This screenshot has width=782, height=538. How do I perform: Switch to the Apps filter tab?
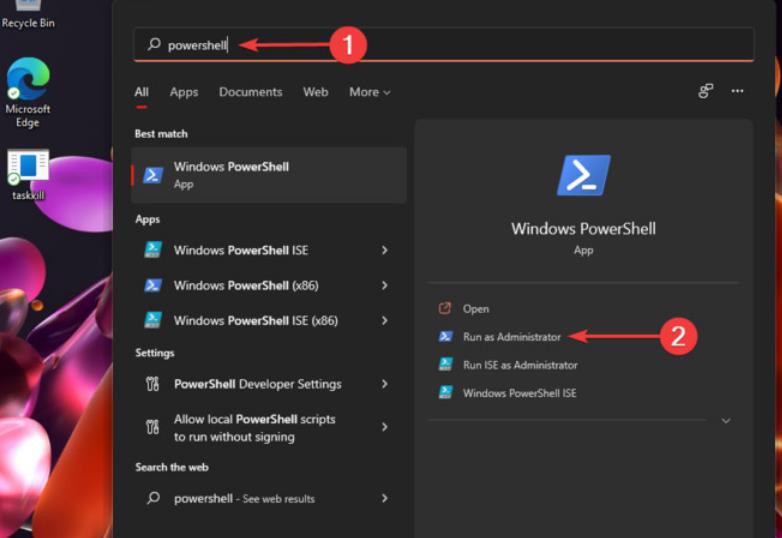click(x=184, y=92)
